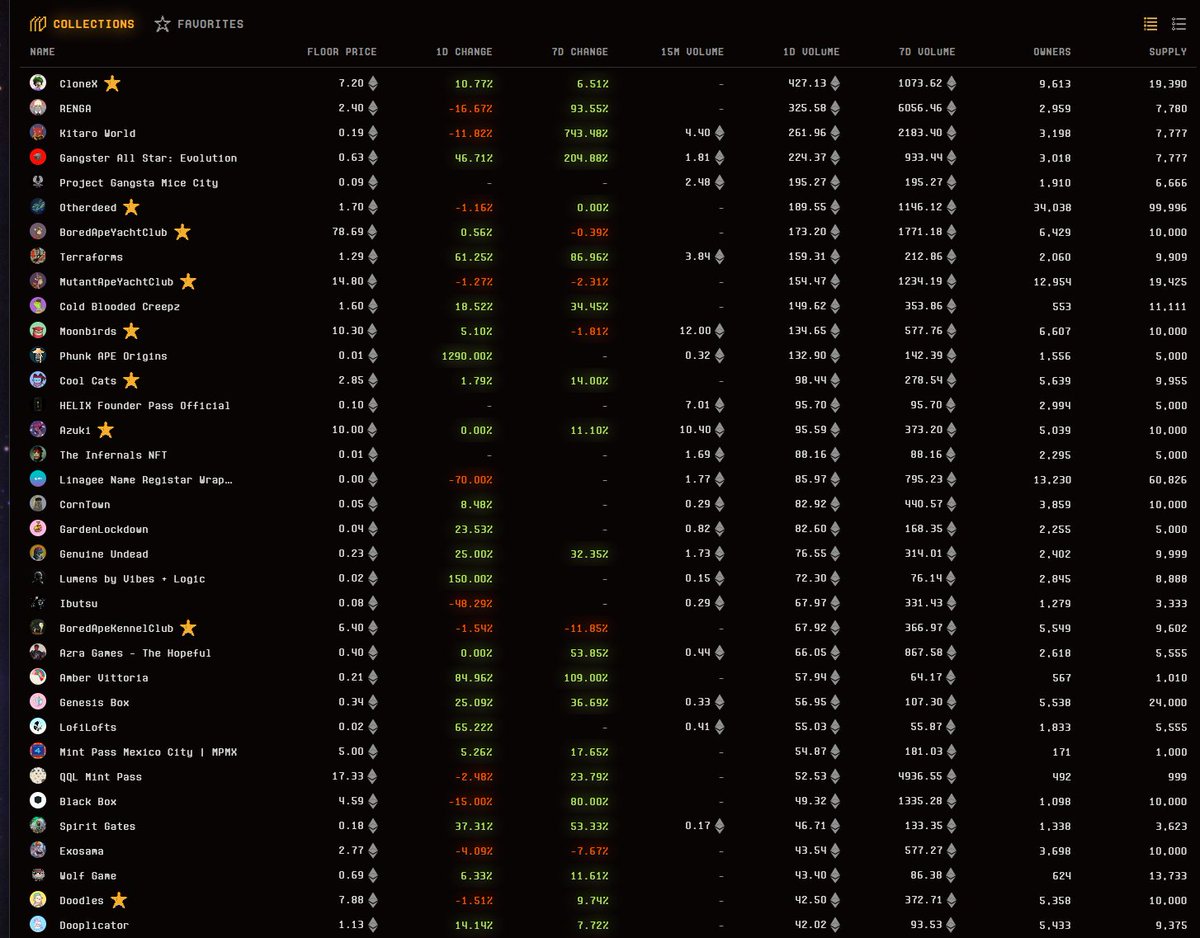Toggle MutantApeYachtClub favorite star

tap(188, 281)
